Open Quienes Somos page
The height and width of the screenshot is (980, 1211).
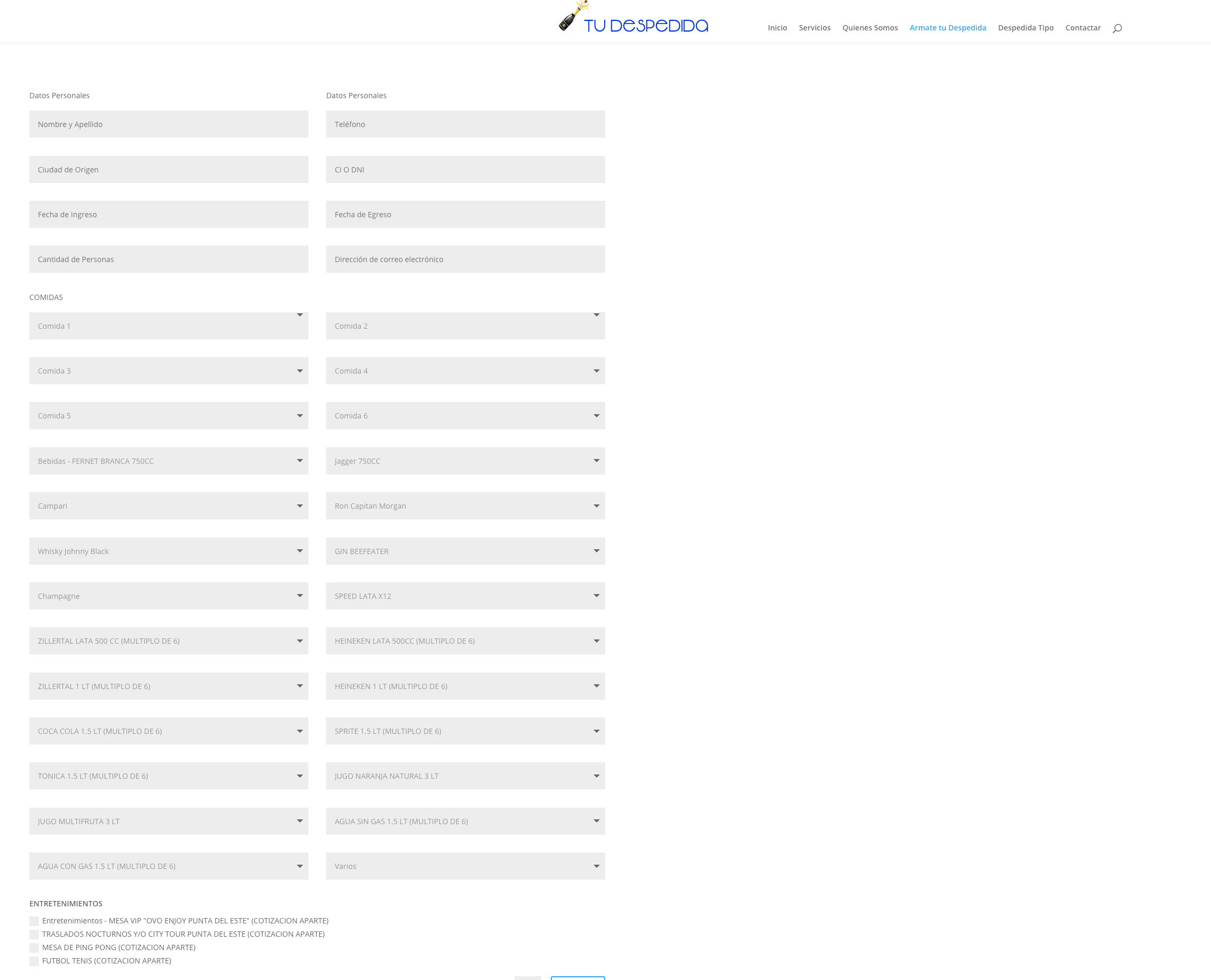tap(869, 28)
